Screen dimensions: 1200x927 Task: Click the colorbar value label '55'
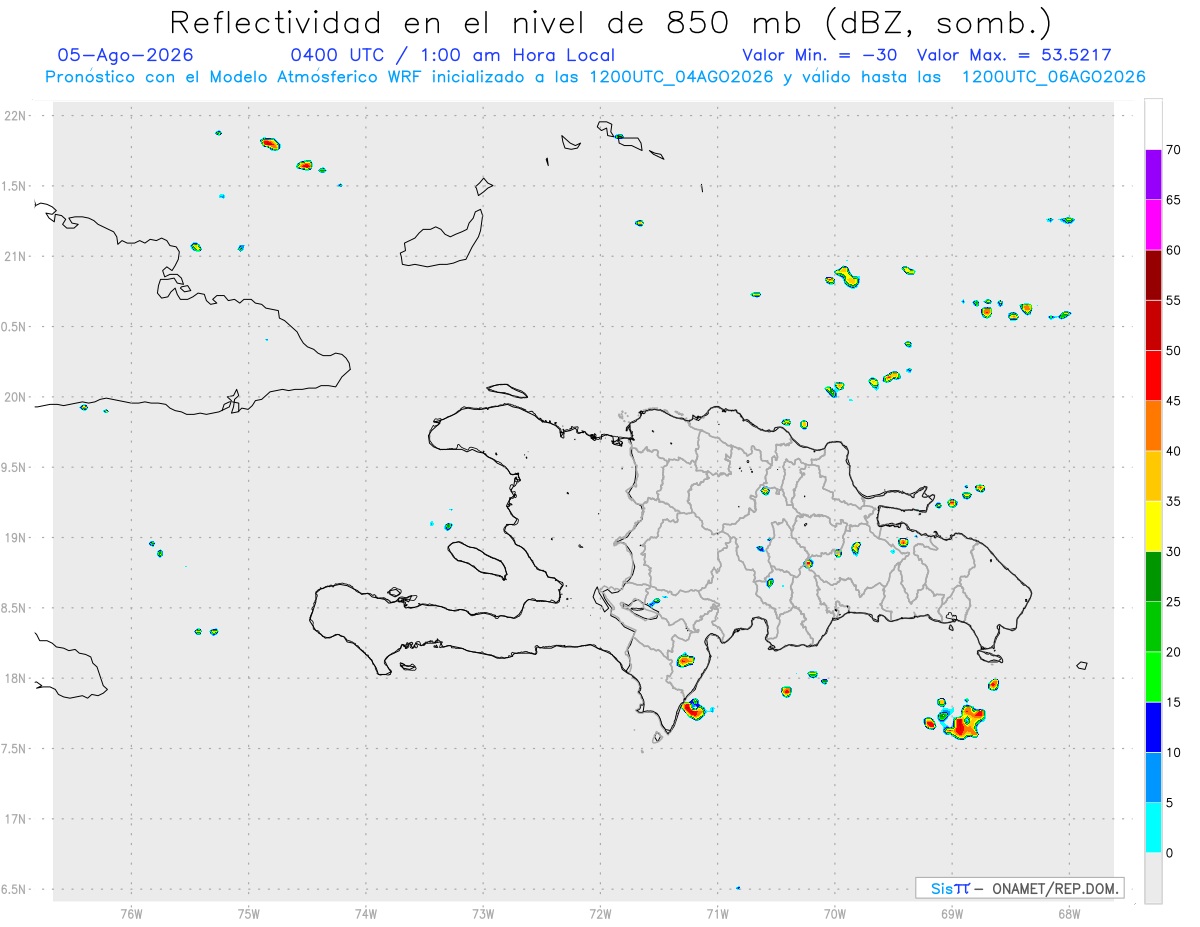pos(1174,300)
